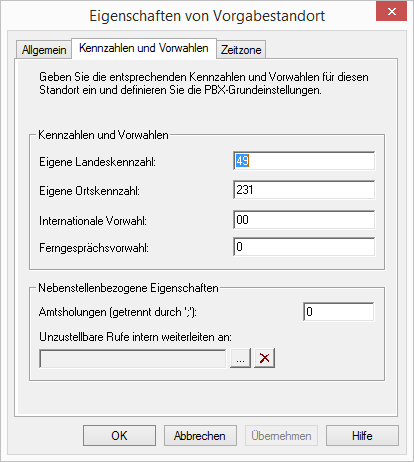Click the Eigene Landeskennzahl label
This screenshot has width=414, height=462.
tap(97, 162)
